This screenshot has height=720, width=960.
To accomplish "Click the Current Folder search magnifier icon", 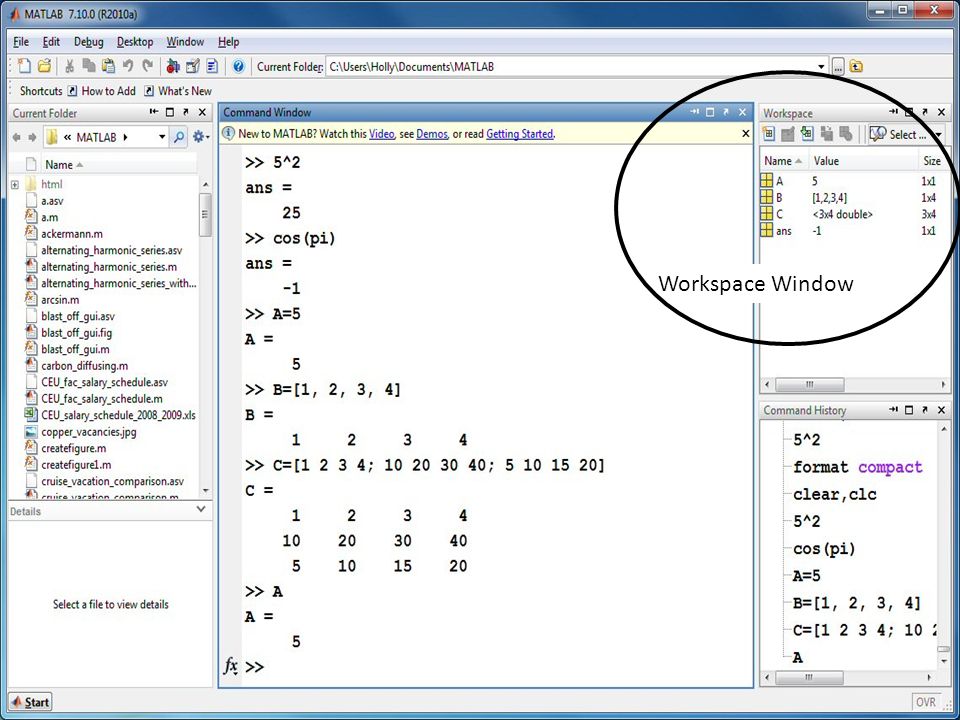I will [179, 137].
